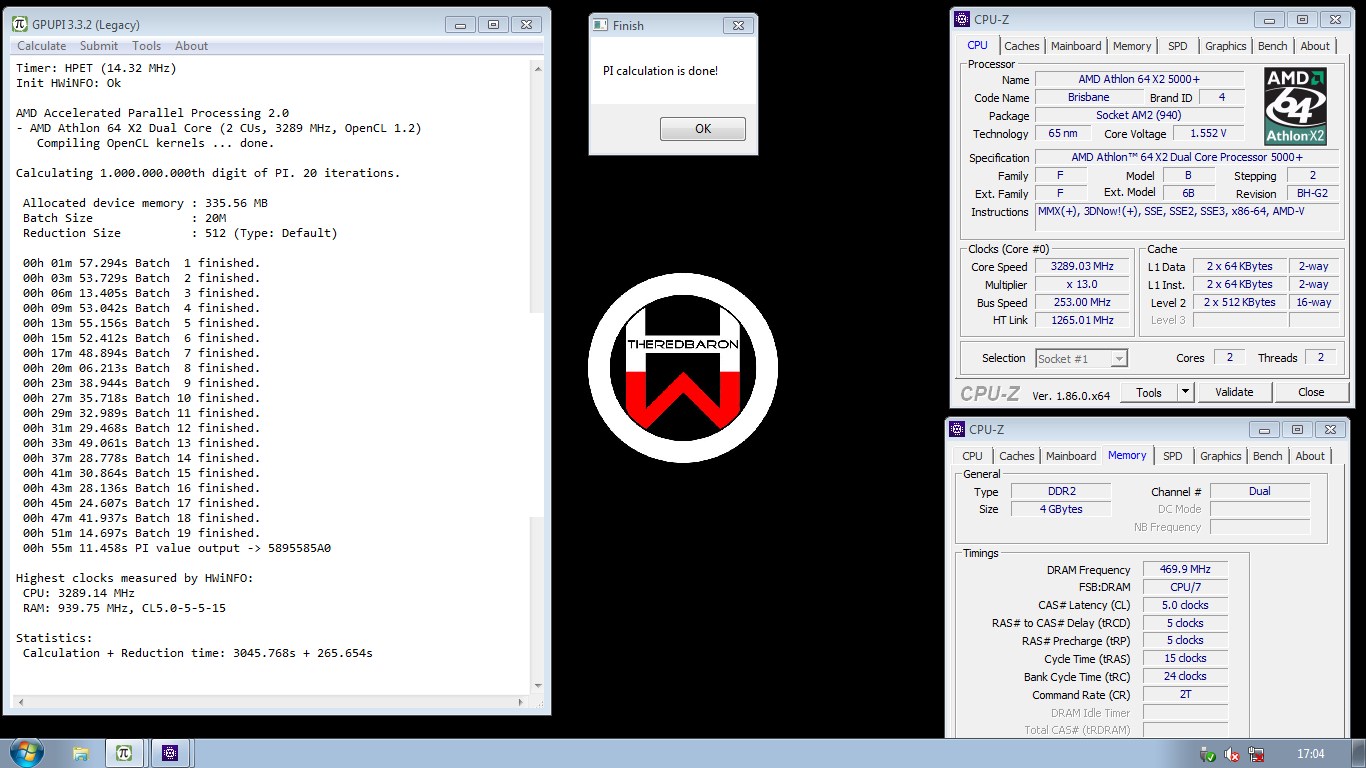
Task: Click 'Calculation + Reduction time: 3045.768s + 265.654s'
Action: (197, 653)
